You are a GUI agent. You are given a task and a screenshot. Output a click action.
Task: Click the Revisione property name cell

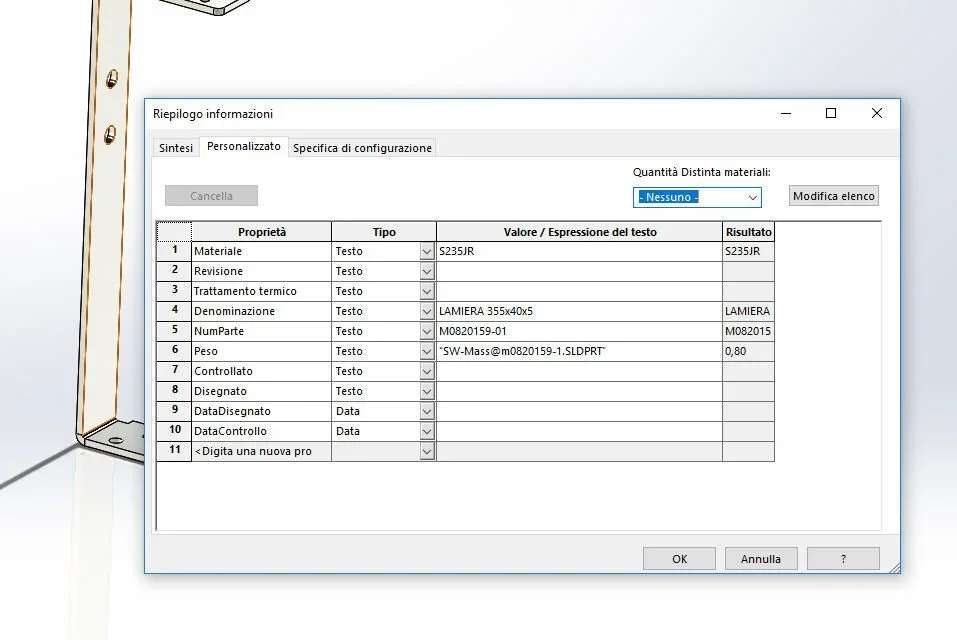pos(261,271)
